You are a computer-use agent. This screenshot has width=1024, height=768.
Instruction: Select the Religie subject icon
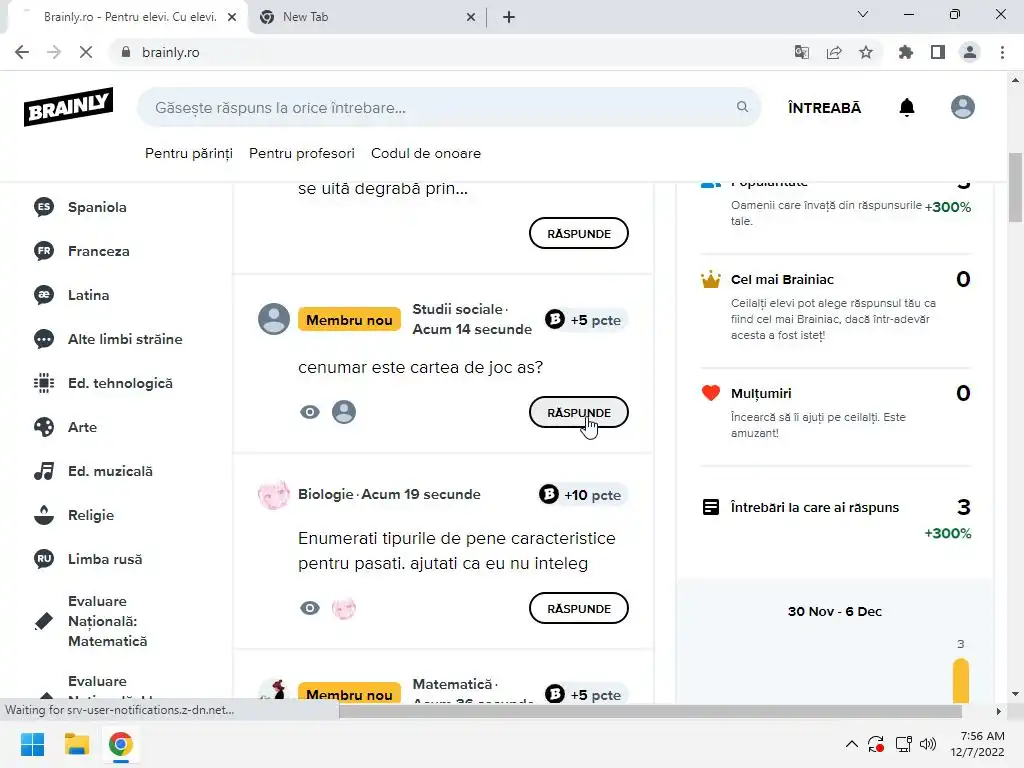44,515
